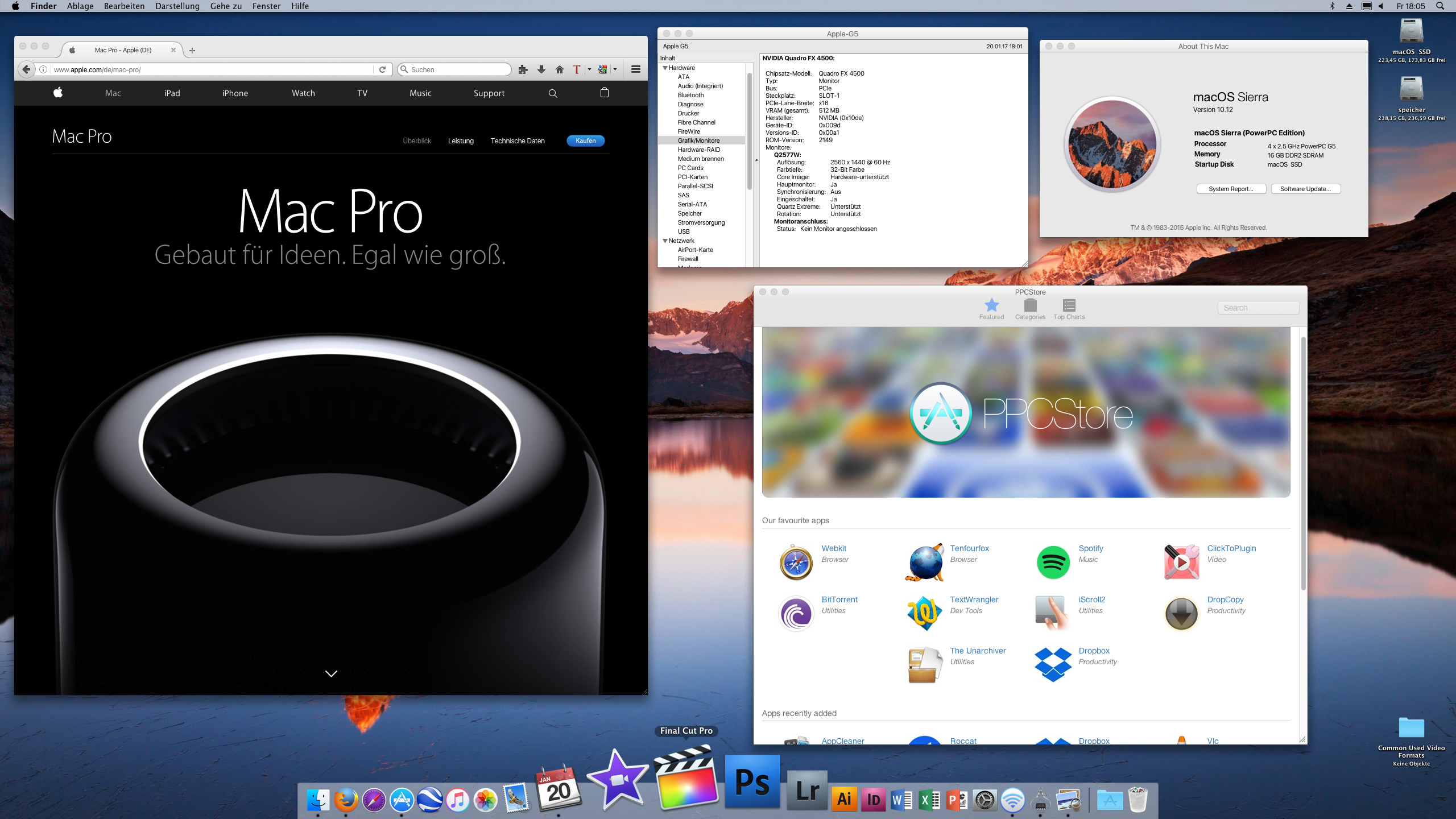
Task: Click the Inhalt list scrollbar in Apple-G5
Action: [x=749, y=131]
